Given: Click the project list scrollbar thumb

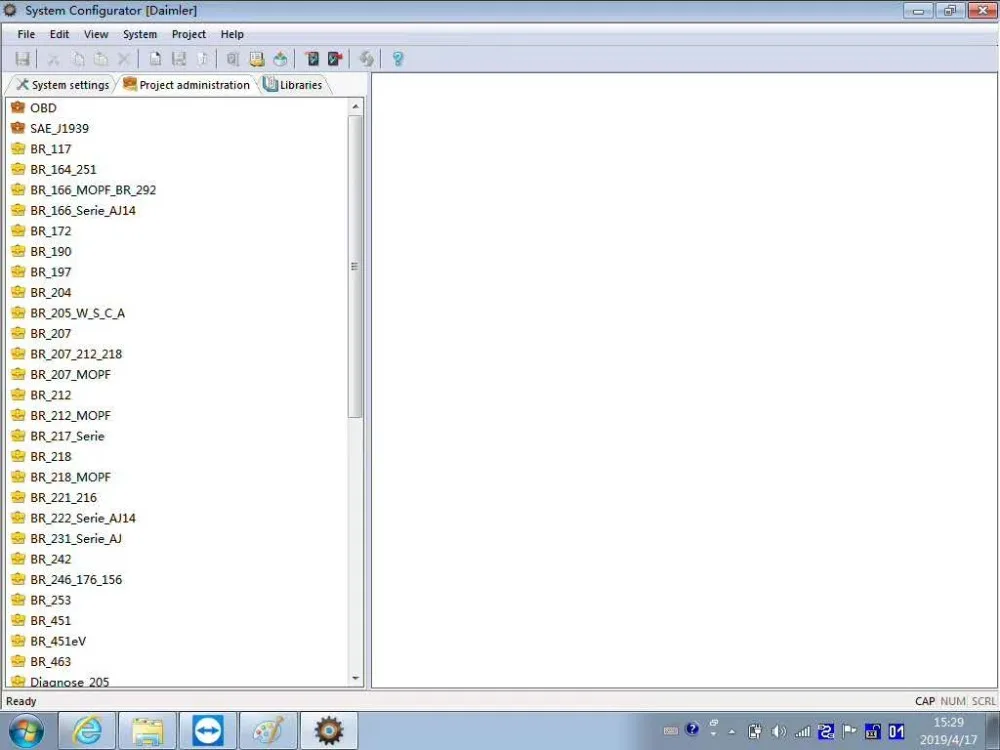Looking at the screenshot, I should 355,267.
